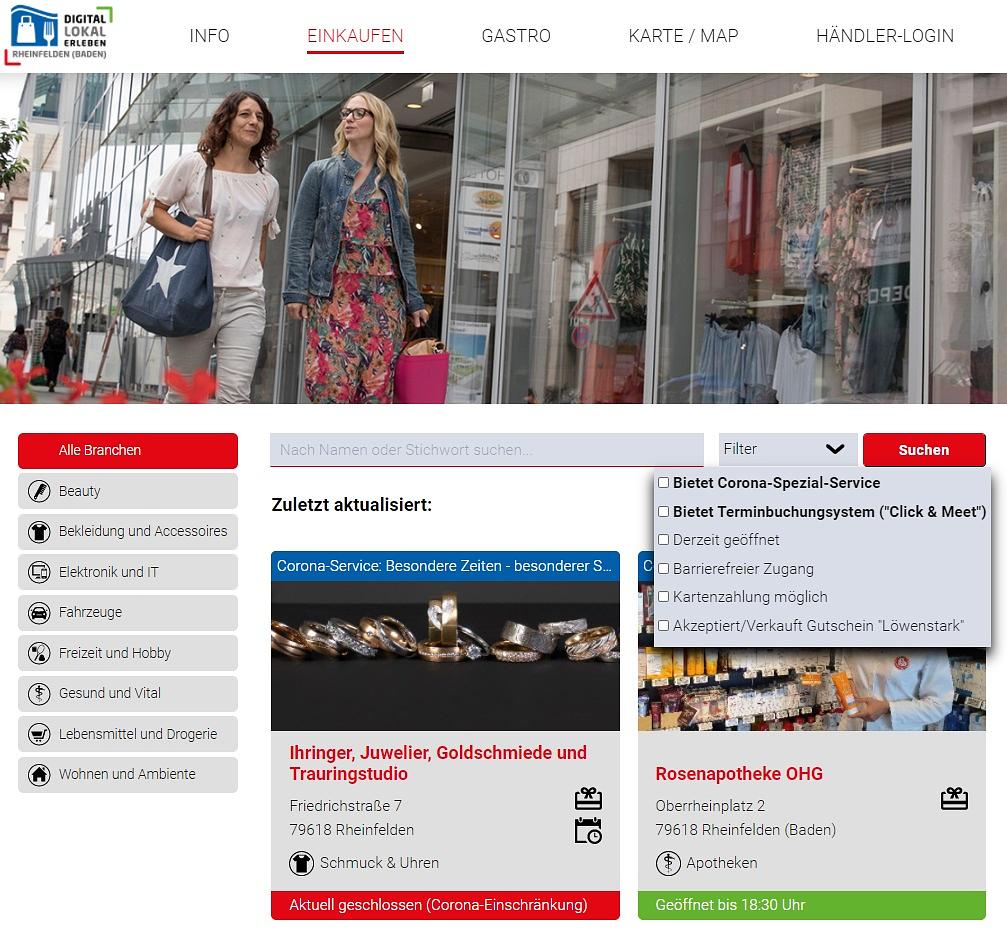Image resolution: width=1007 pixels, height=934 pixels.
Task: Click the appointment calendar icon on Ihringer card
Action: click(x=588, y=831)
